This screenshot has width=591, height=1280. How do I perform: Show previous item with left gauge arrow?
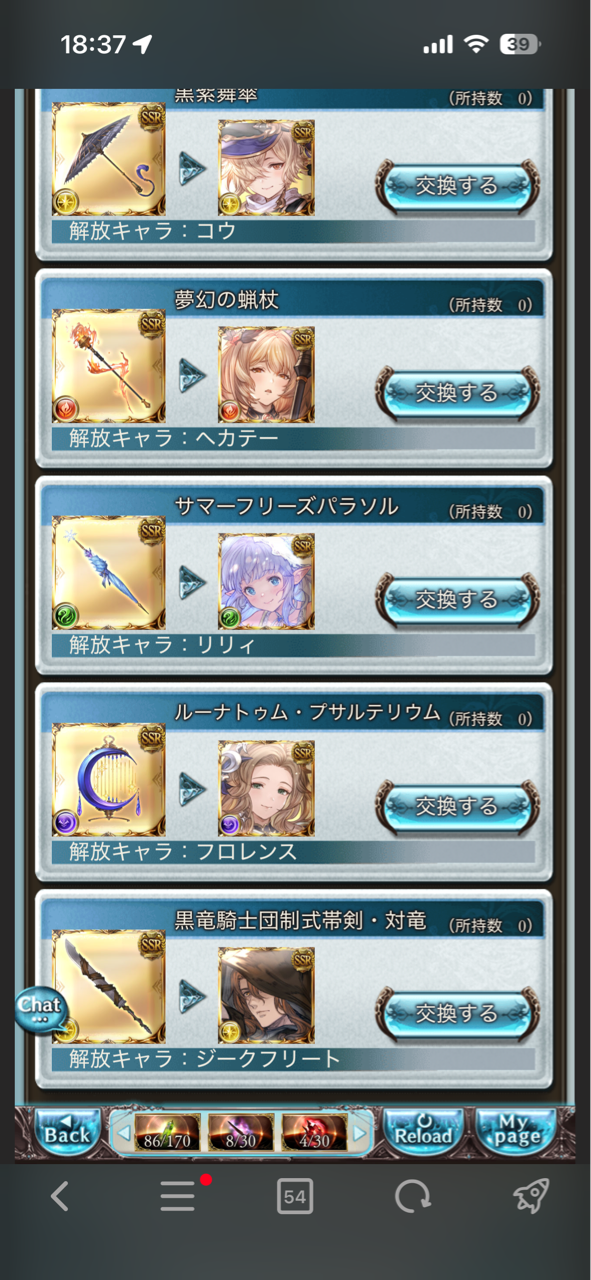(x=123, y=1133)
